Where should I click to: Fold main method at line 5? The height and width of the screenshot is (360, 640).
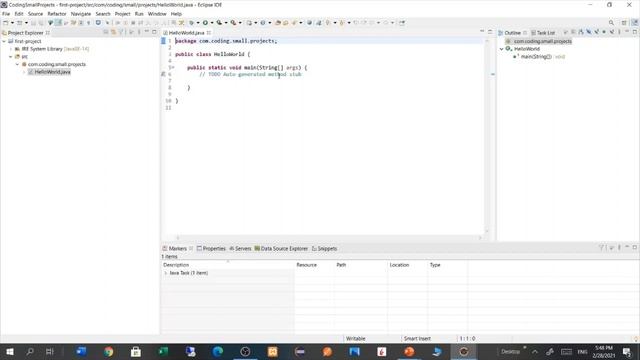[x=173, y=68]
